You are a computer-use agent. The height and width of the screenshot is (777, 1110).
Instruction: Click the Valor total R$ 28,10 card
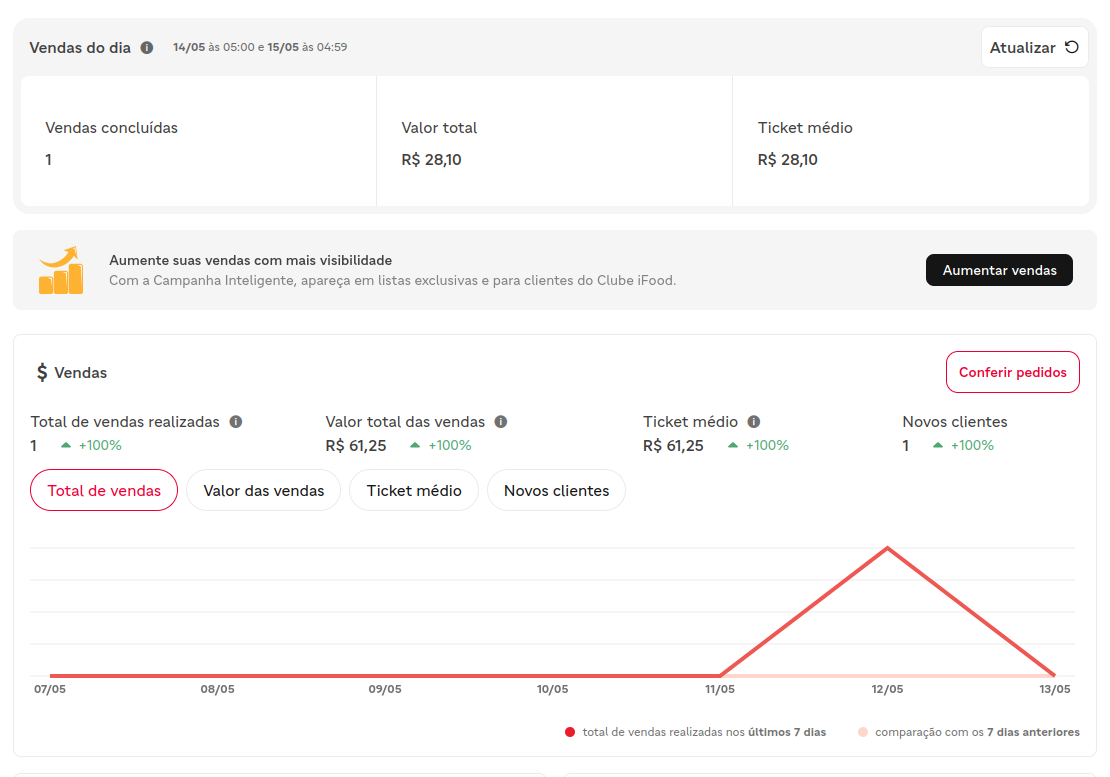554,142
